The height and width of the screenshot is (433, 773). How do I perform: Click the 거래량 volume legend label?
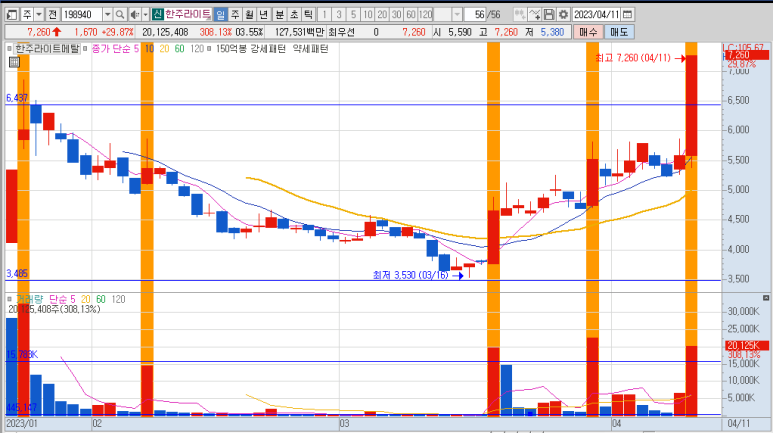tap(30, 299)
